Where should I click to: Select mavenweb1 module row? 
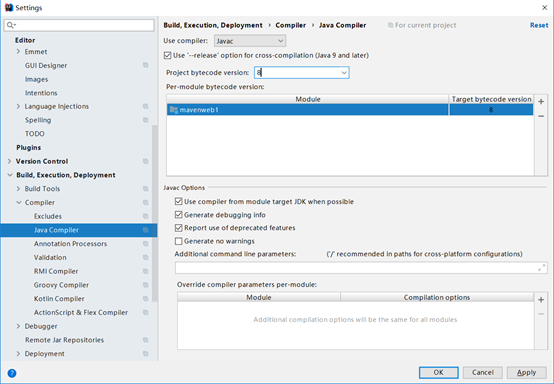click(x=350, y=110)
